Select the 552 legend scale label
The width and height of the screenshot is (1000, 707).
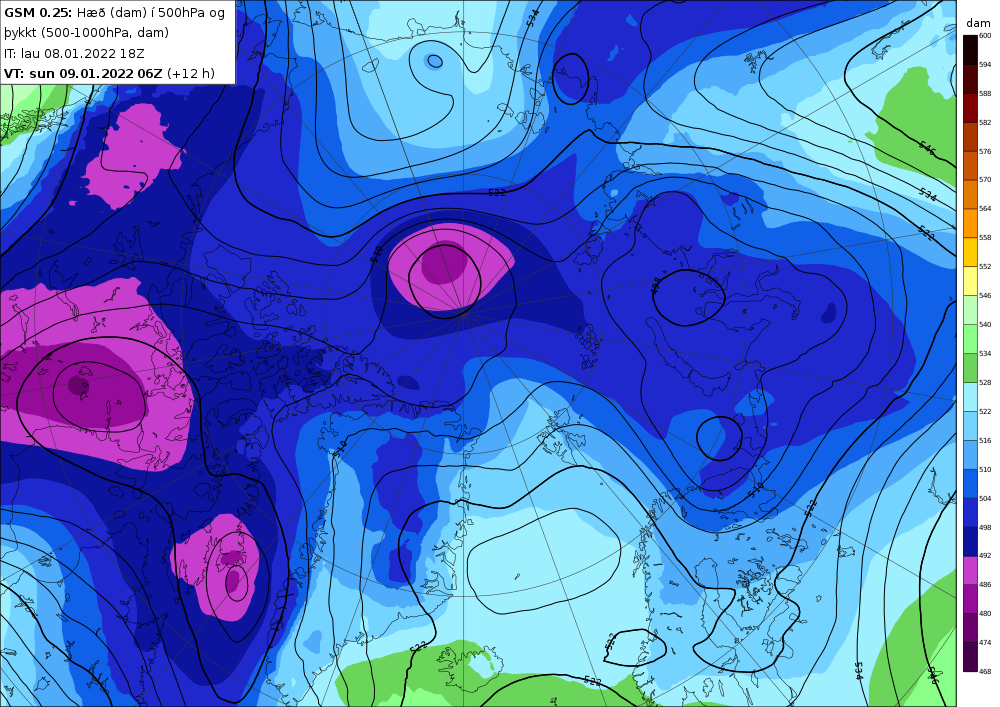coord(985,266)
